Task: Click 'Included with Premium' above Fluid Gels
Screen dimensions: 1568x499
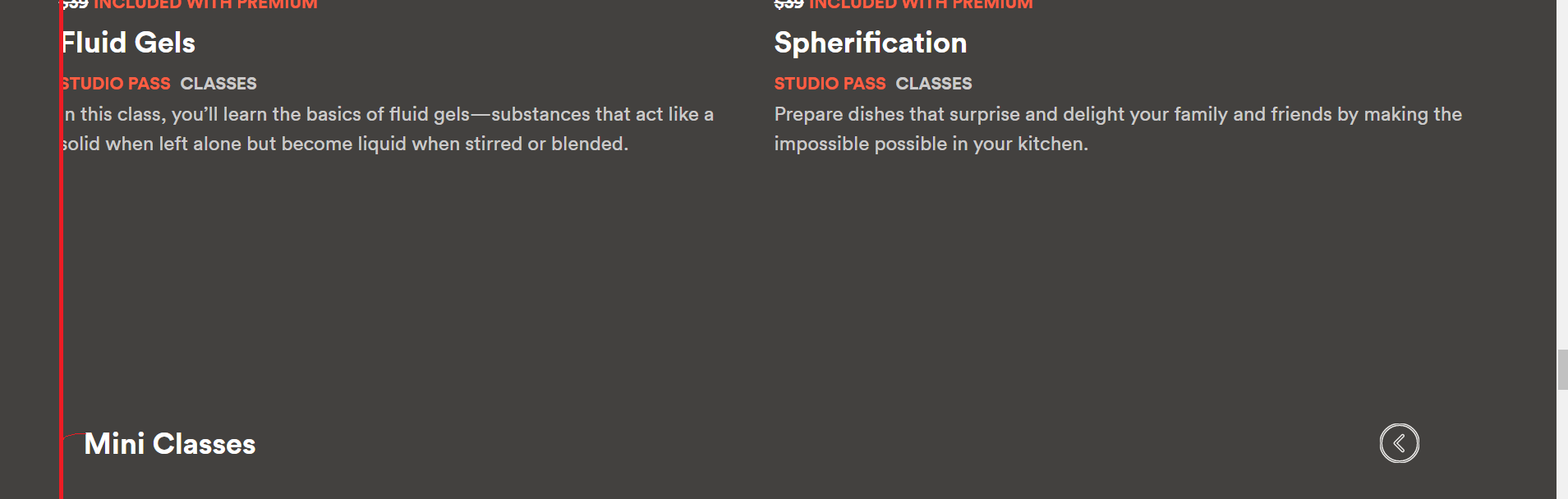Action: pos(205,5)
